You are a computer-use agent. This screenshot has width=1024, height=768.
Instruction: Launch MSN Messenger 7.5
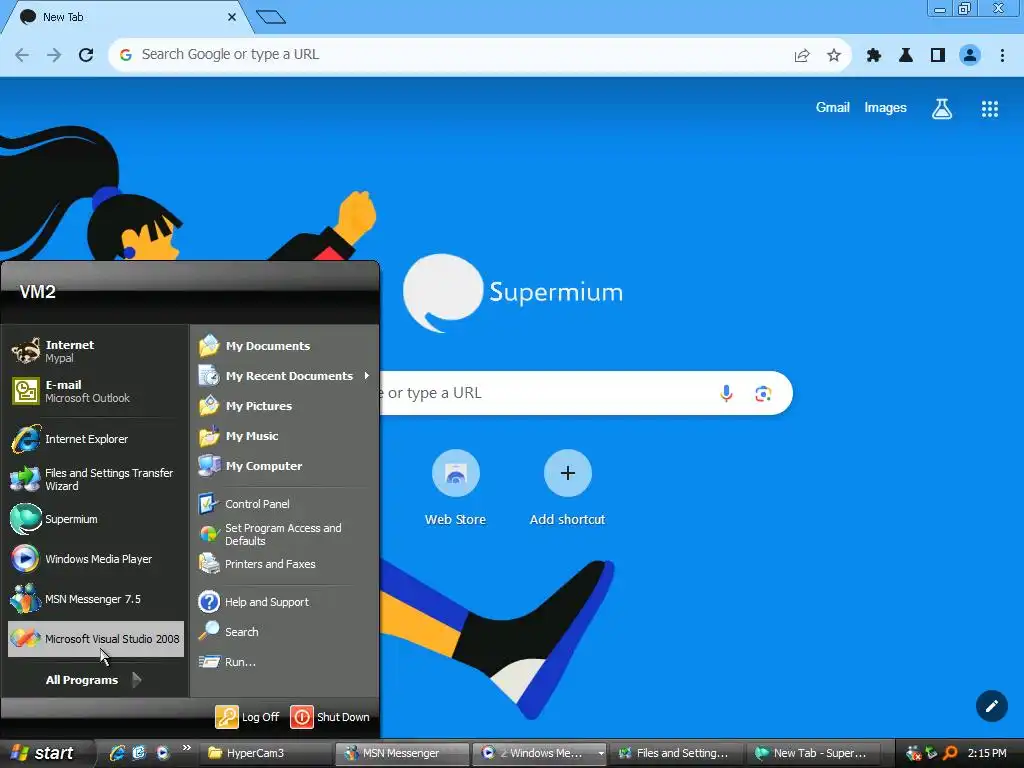(x=95, y=599)
